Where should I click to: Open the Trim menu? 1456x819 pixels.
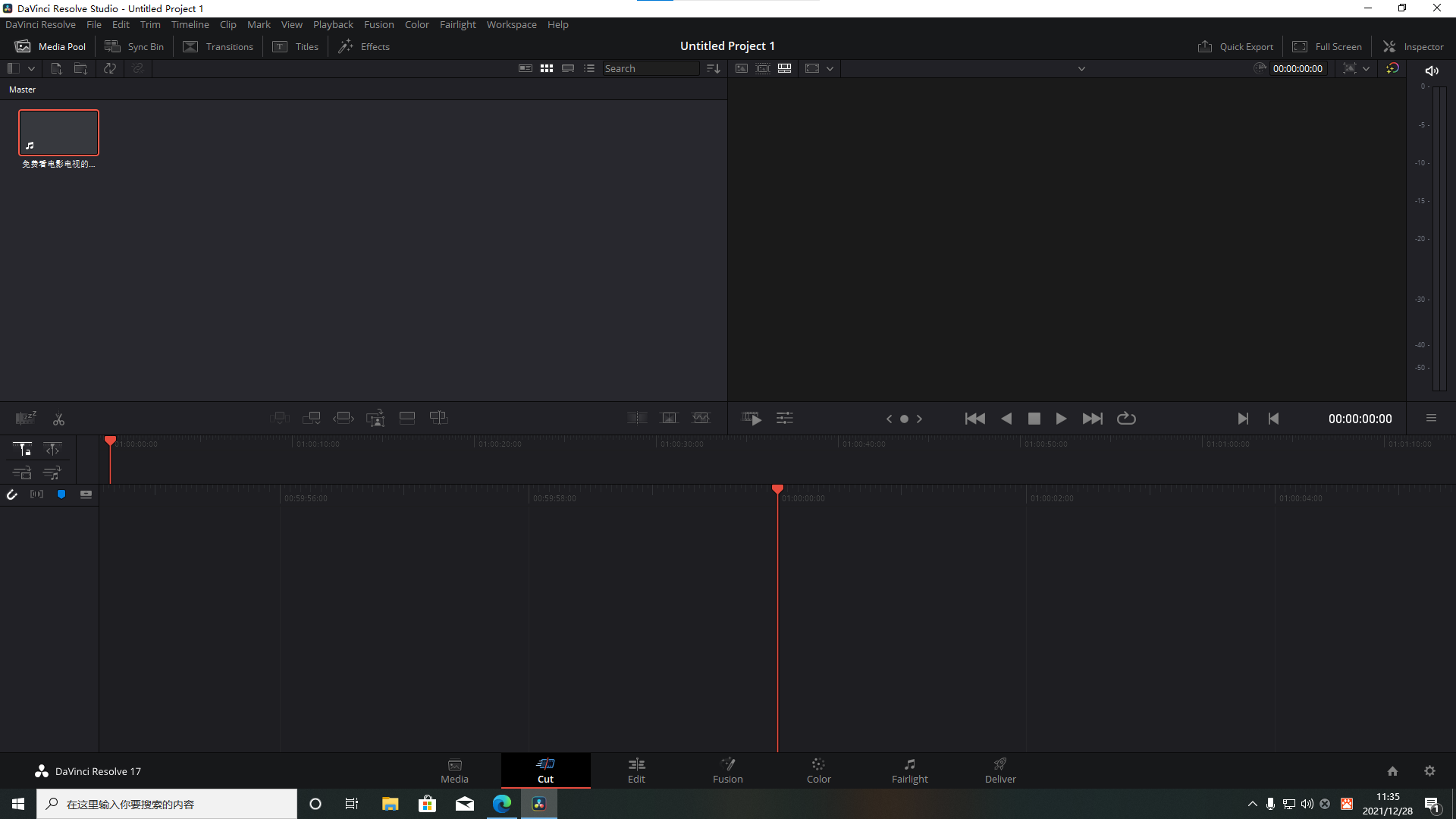click(150, 24)
